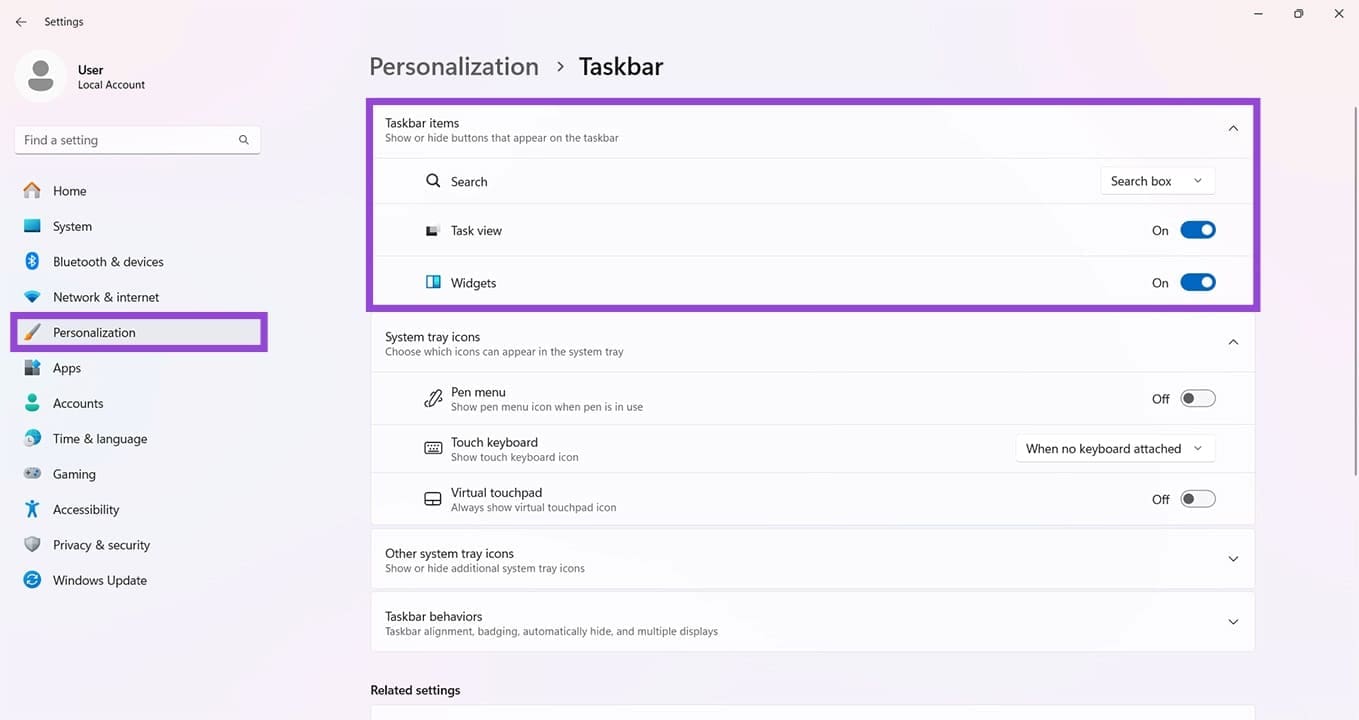Turn on Virtual touchpad icon
Image resolution: width=1359 pixels, height=720 pixels.
pos(1197,498)
